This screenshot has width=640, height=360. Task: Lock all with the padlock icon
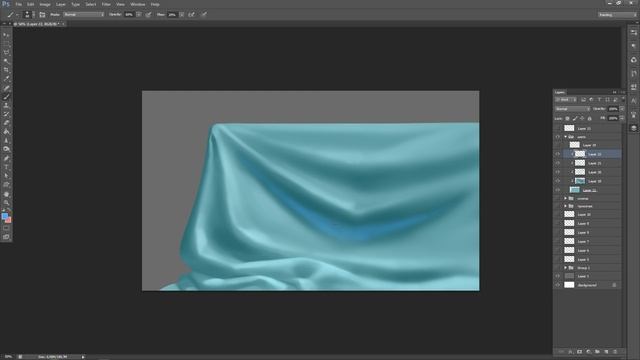pos(589,118)
